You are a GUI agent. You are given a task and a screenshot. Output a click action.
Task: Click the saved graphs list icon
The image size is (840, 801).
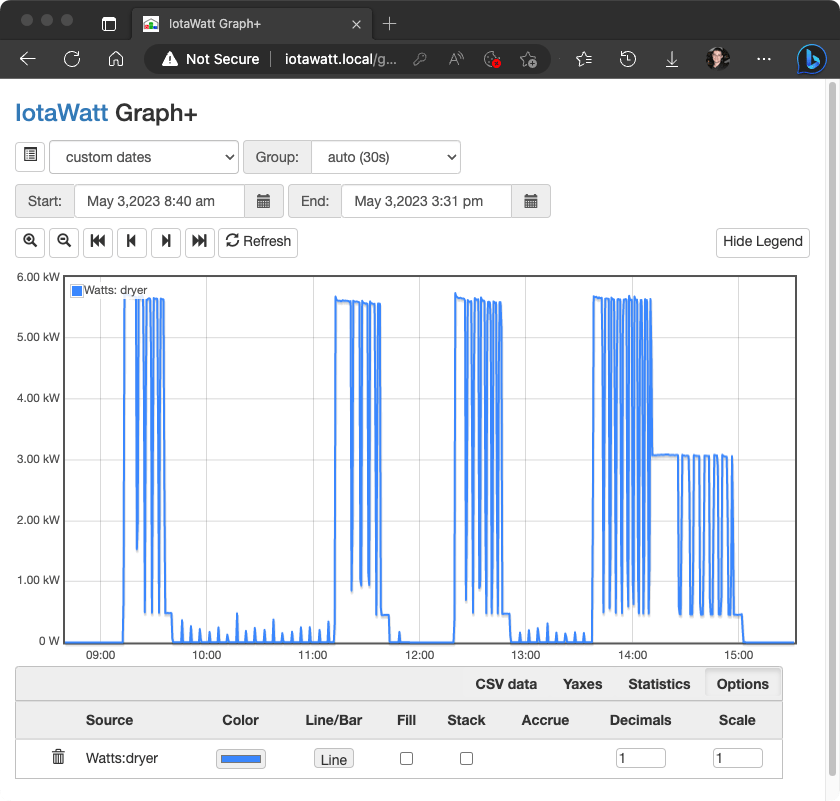[30, 156]
